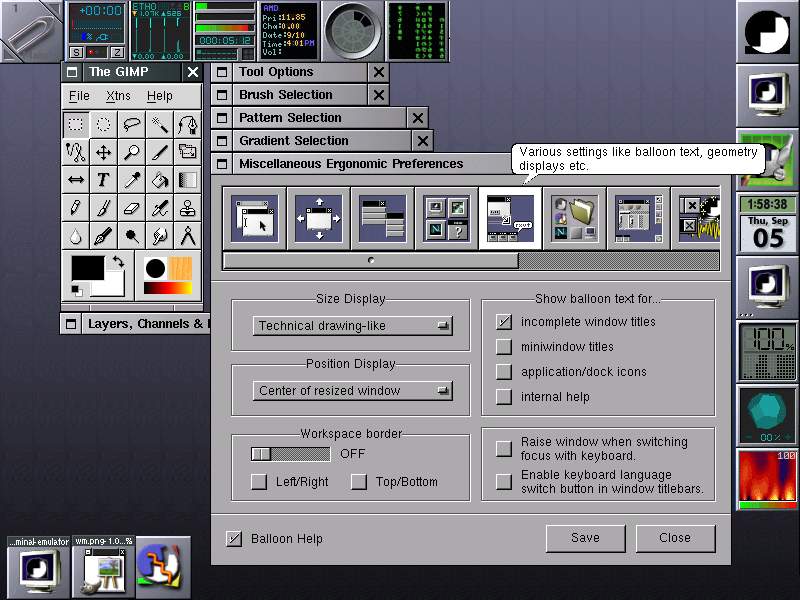Enable balloon text for internal help

[x=504, y=396]
